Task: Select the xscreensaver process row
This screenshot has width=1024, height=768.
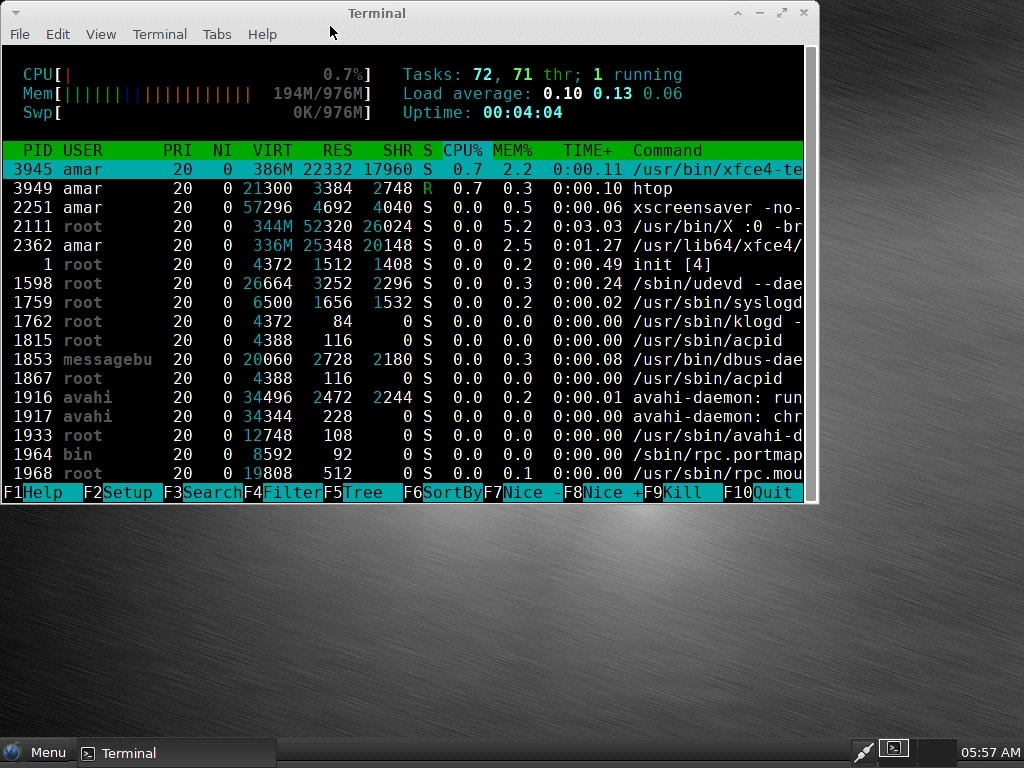Action: coord(403,208)
